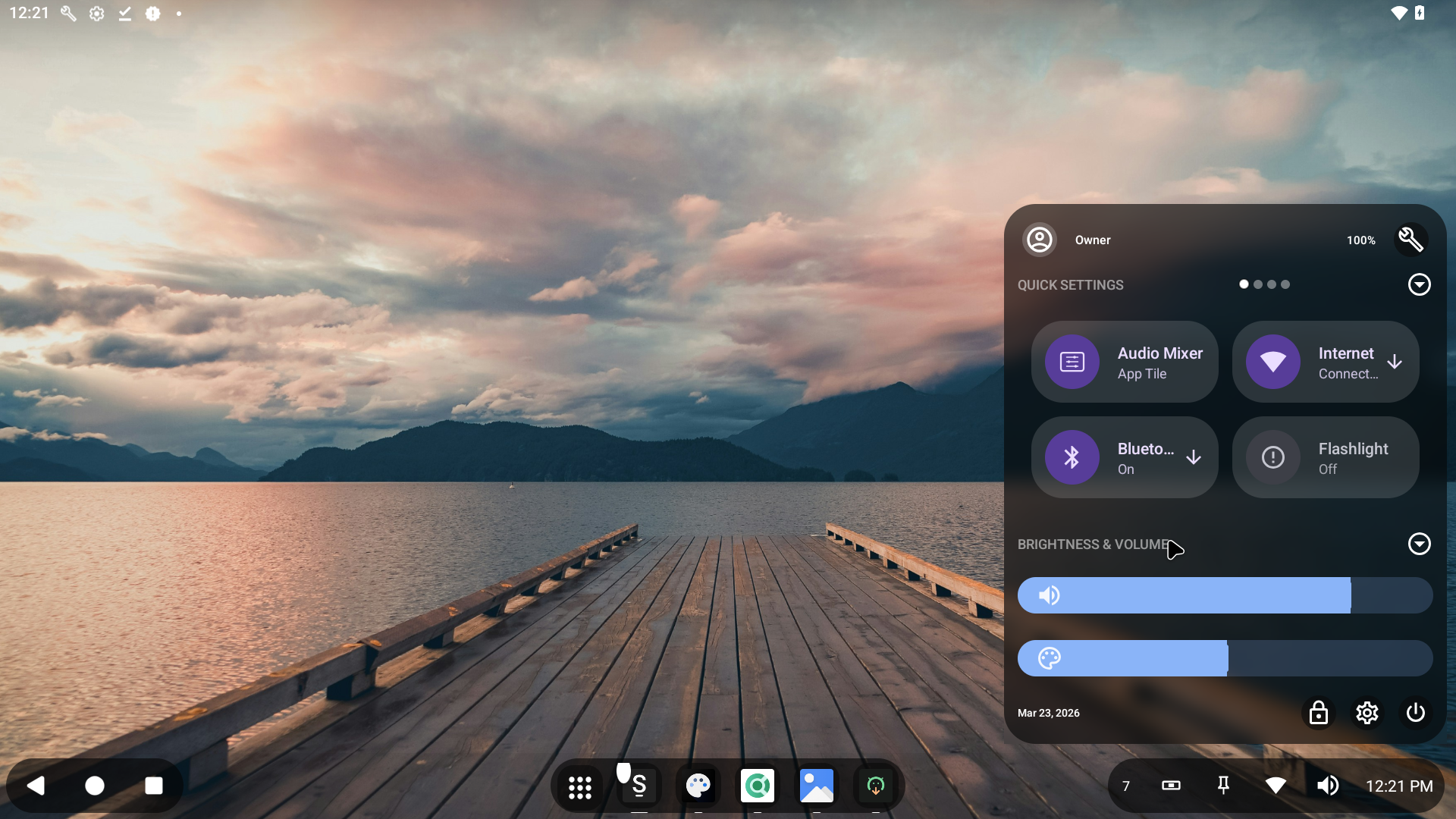Screen dimensions: 1456x819
Task: Click the notification count in the system tray
Action: 1125,786
